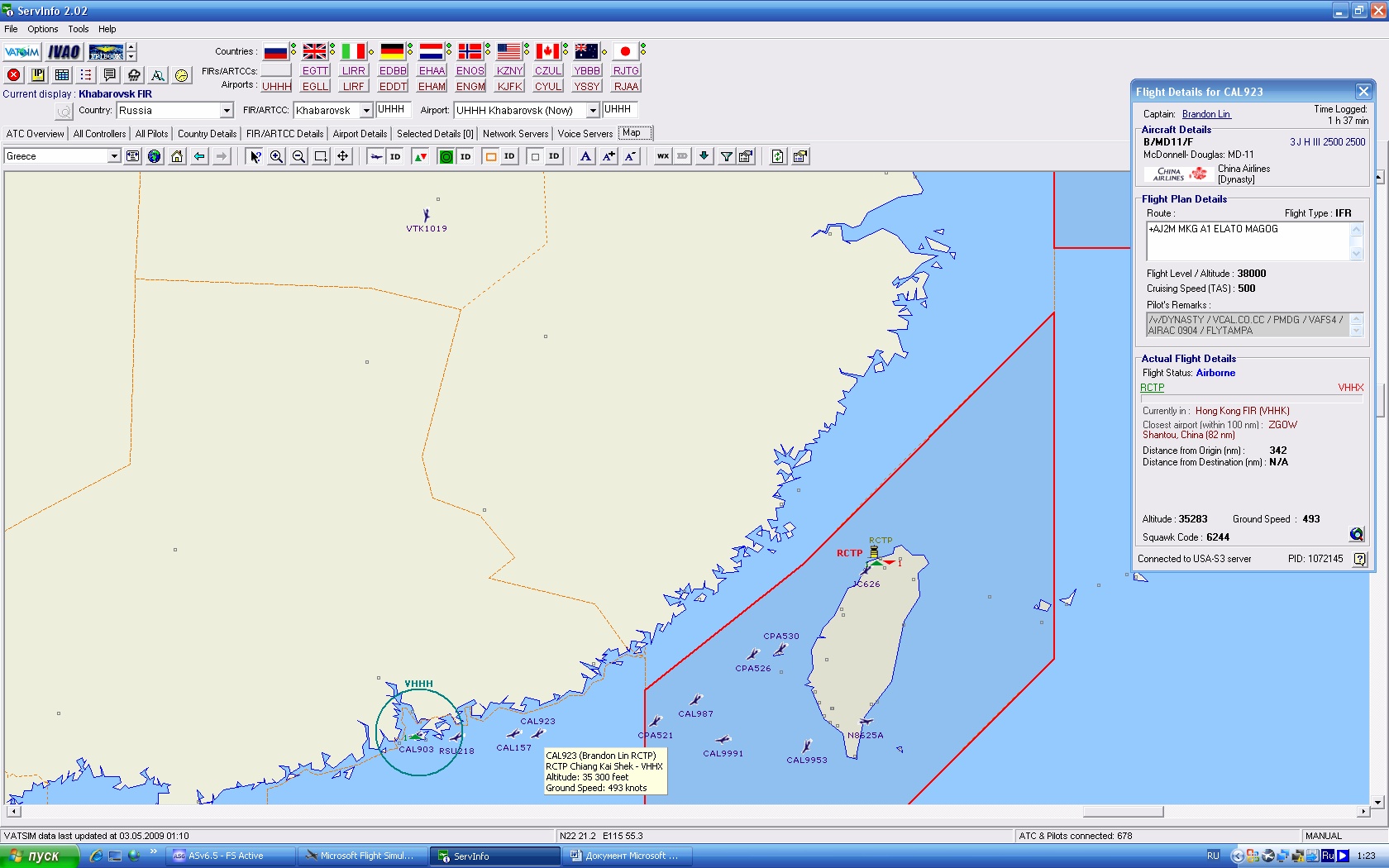Expand the Country dropdown showing Russia
The height and width of the screenshot is (868, 1389).
[x=226, y=111]
